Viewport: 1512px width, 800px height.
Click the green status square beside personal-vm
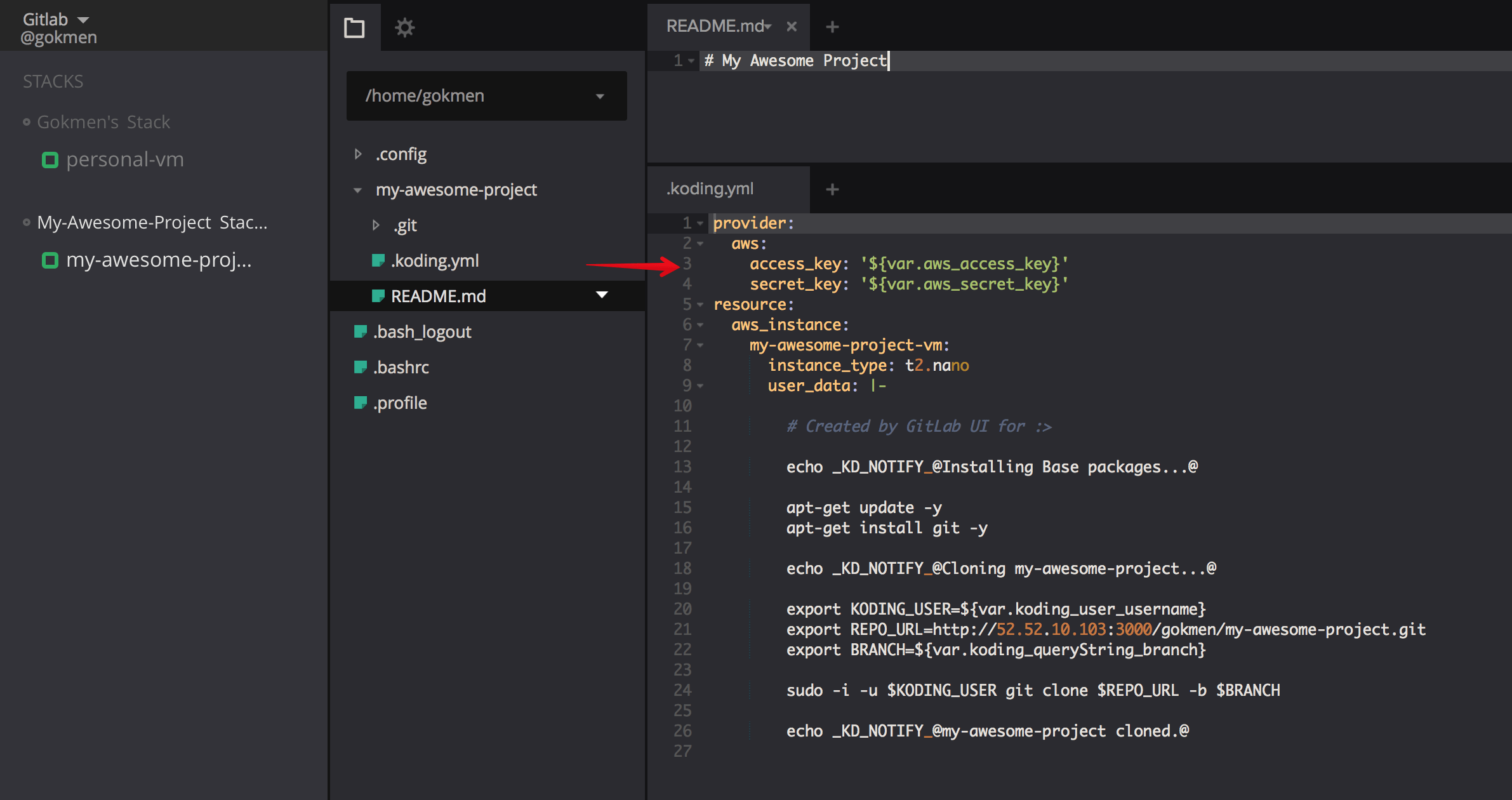point(50,159)
